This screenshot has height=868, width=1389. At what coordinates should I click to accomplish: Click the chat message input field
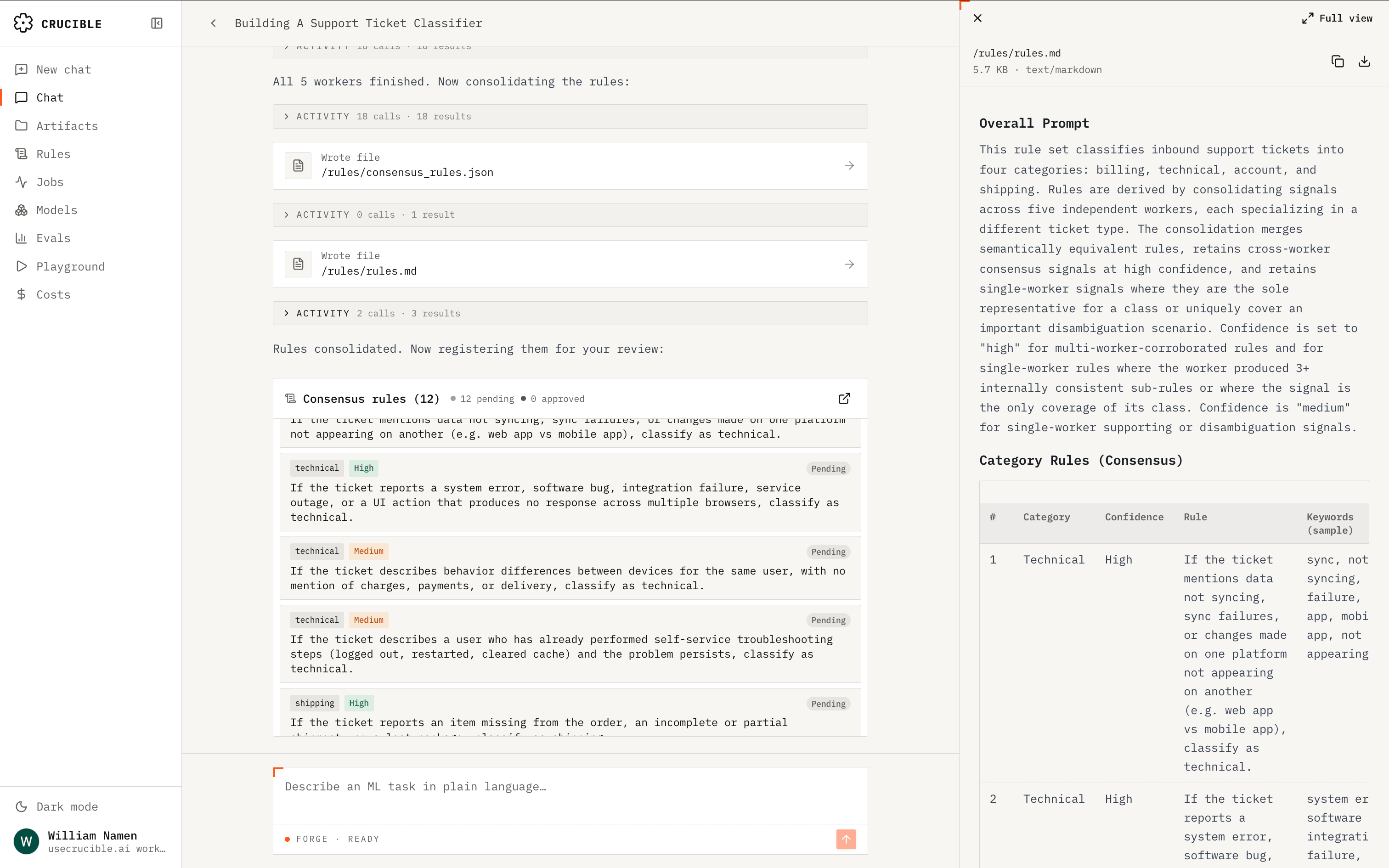point(570,795)
